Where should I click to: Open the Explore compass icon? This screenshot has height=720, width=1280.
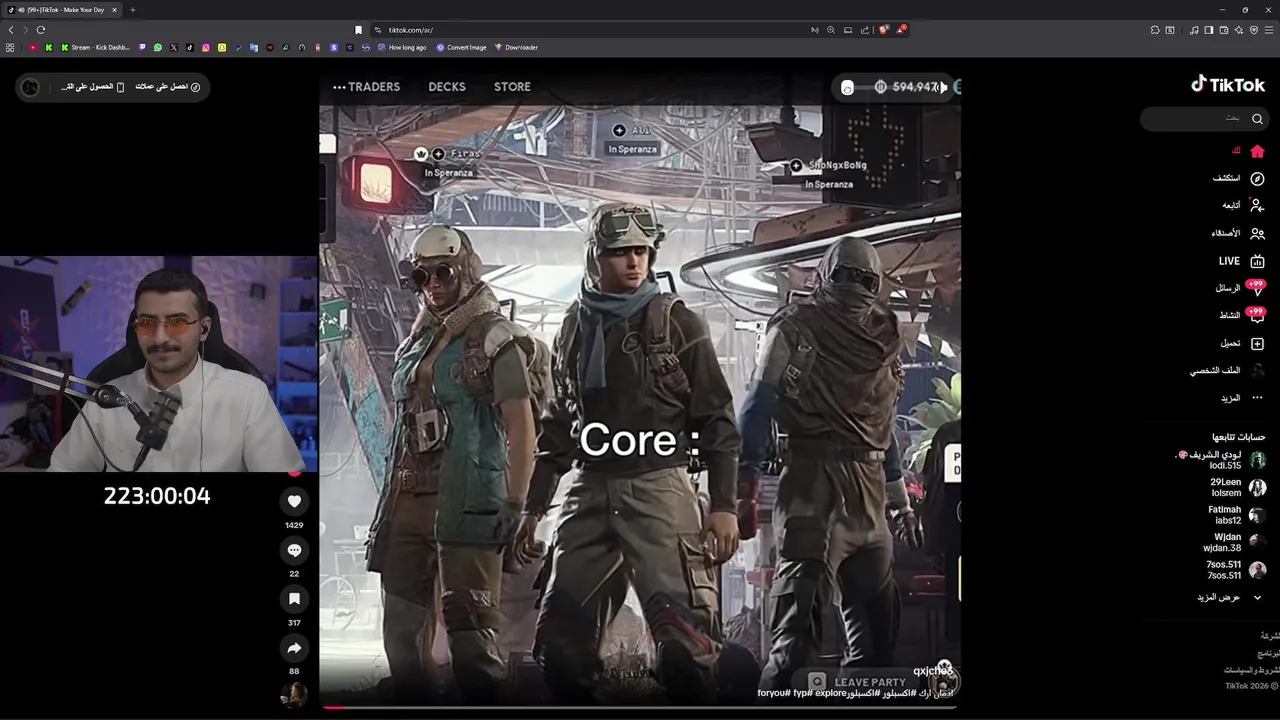pos(1257,178)
